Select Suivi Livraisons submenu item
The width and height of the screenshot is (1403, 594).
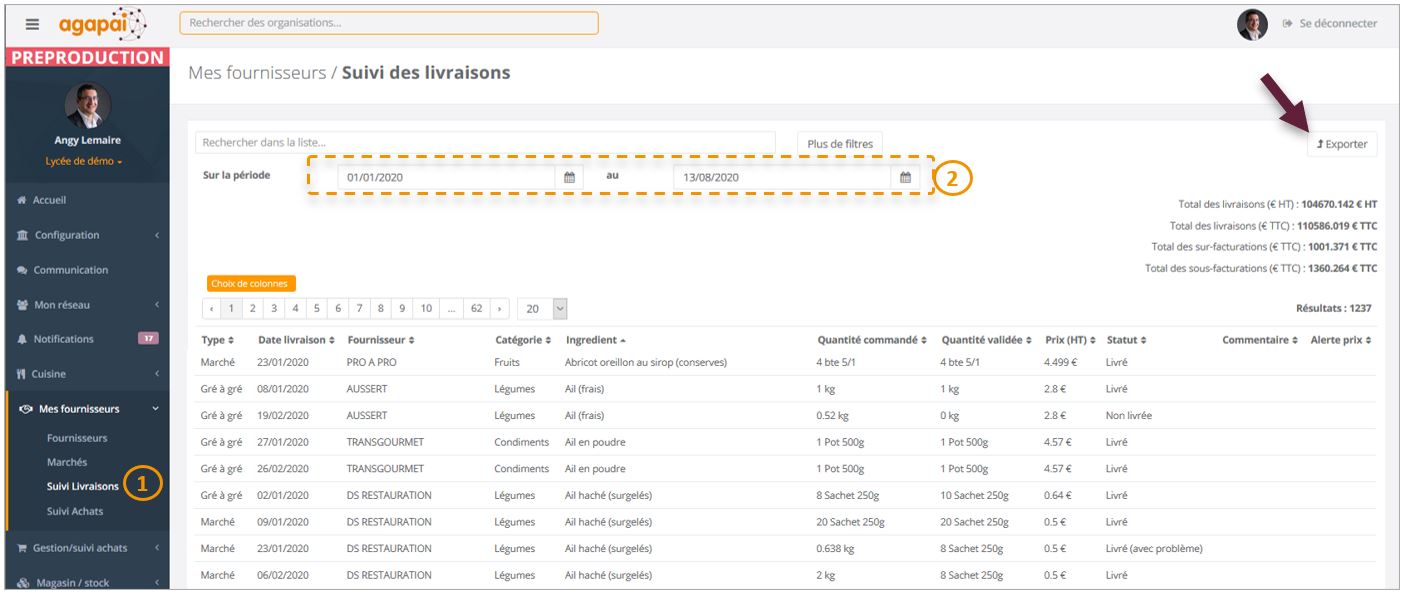click(x=83, y=486)
